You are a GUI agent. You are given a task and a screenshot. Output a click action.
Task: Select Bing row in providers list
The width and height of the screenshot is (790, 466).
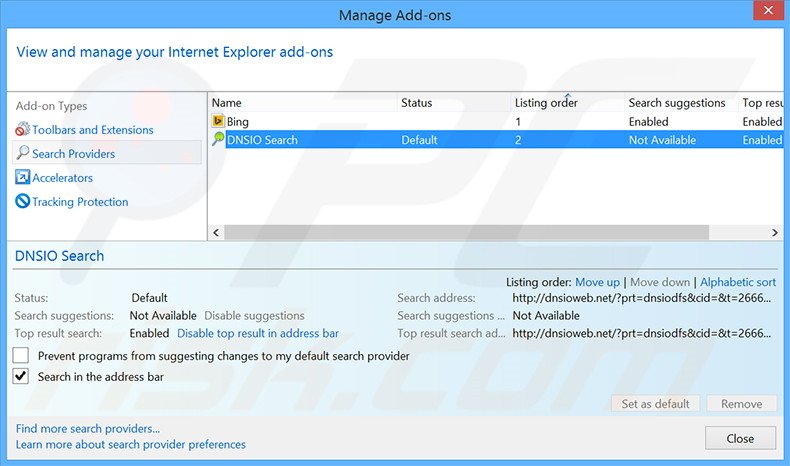coord(300,121)
